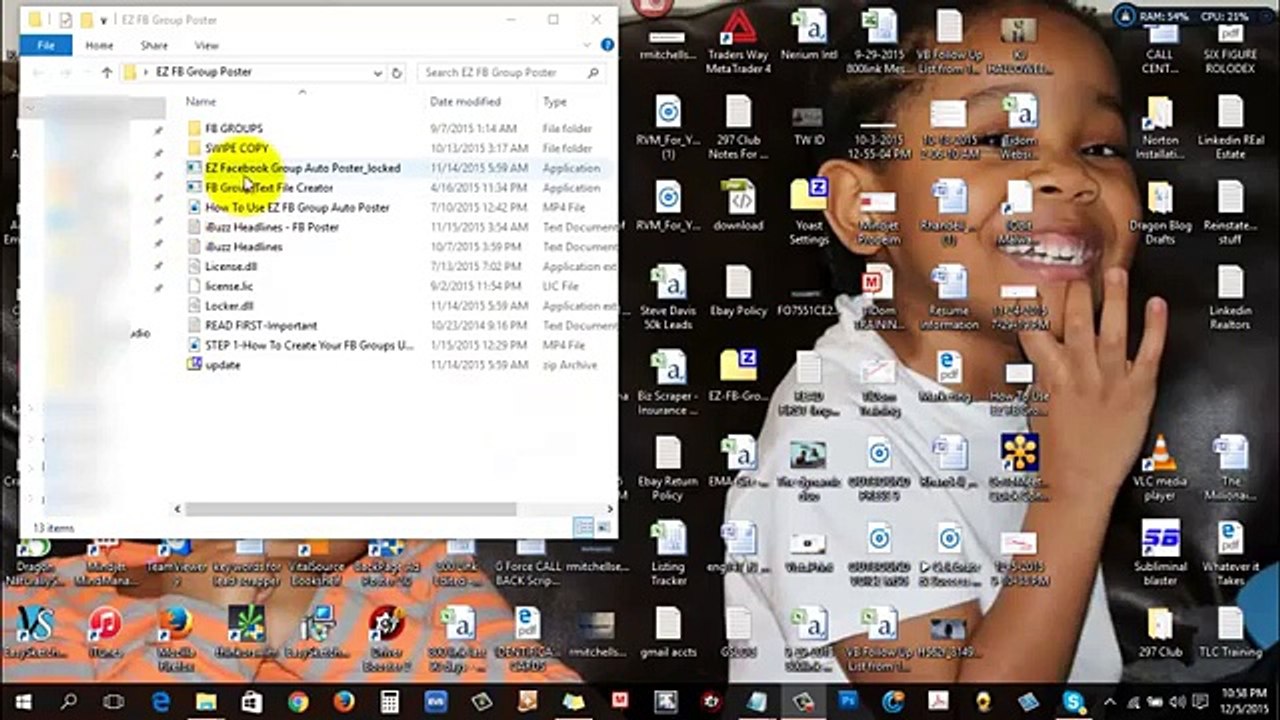Screen dimensions: 1280x720
Task: Open Task View on the taskbar
Action: pos(114,702)
